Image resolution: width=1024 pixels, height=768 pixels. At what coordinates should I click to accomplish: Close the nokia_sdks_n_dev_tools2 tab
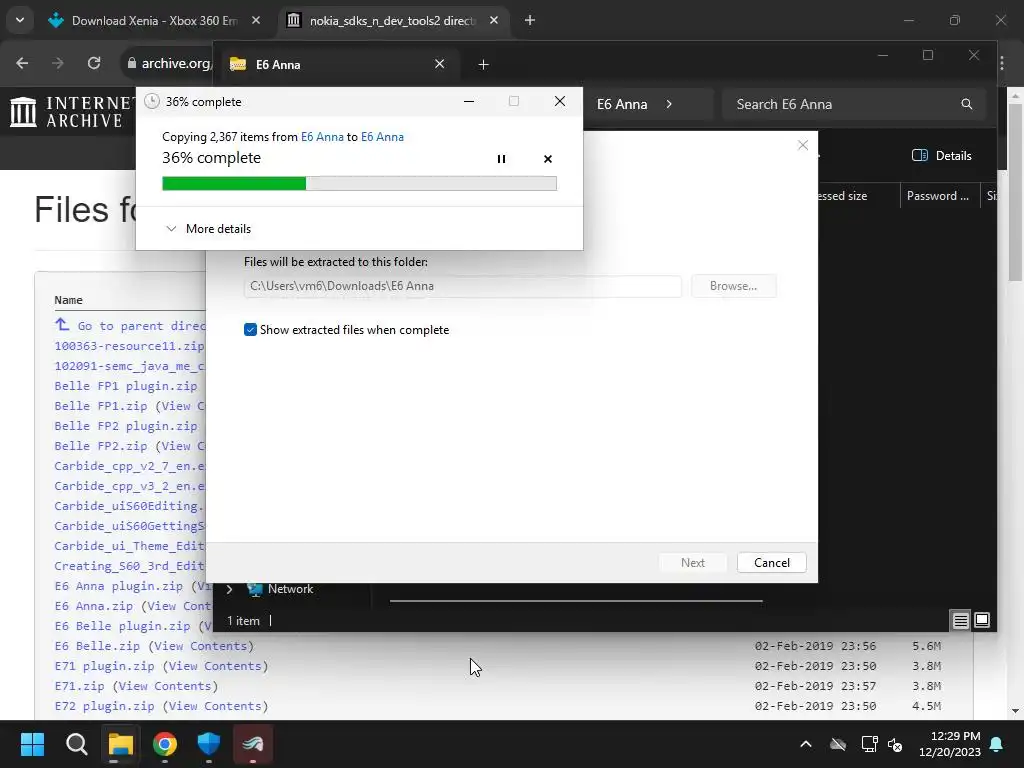tap(494, 21)
